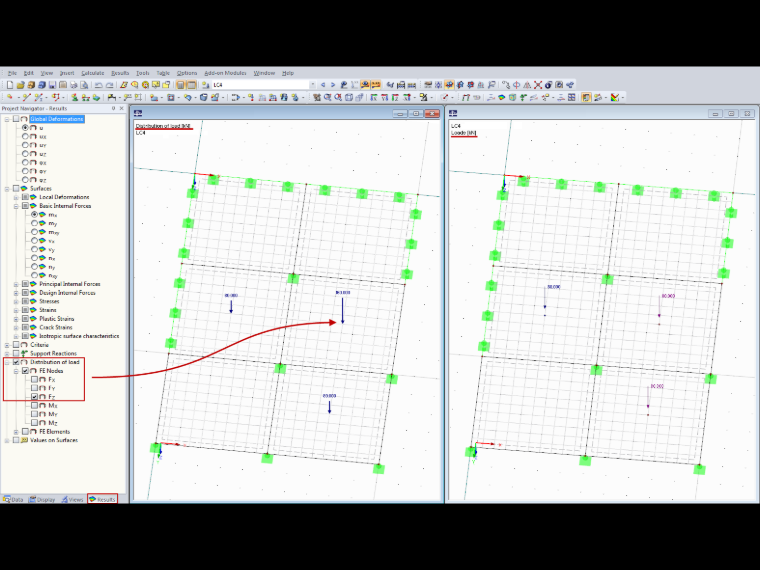Minimize the right Loads window
Viewport: 760px width, 570px height.
click(x=715, y=113)
